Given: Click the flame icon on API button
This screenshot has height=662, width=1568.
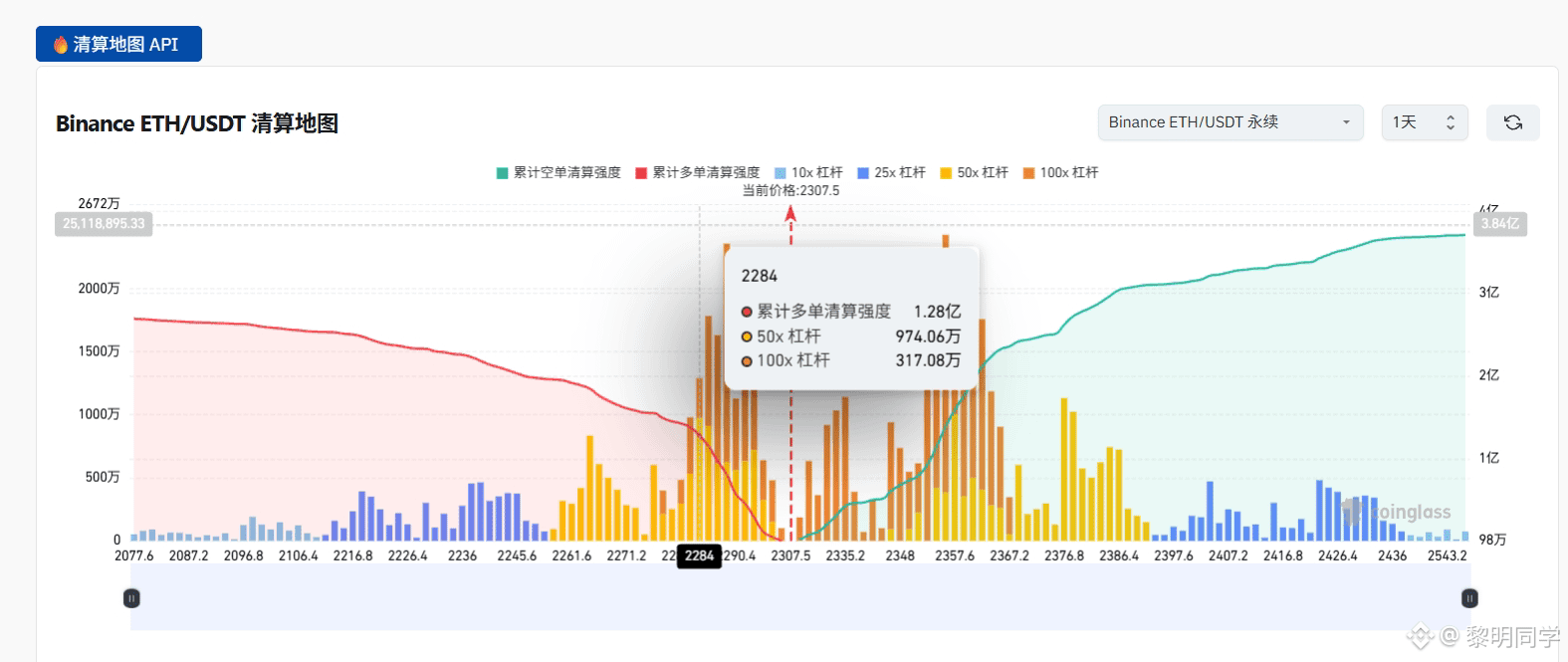Looking at the screenshot, I should 61,45.
